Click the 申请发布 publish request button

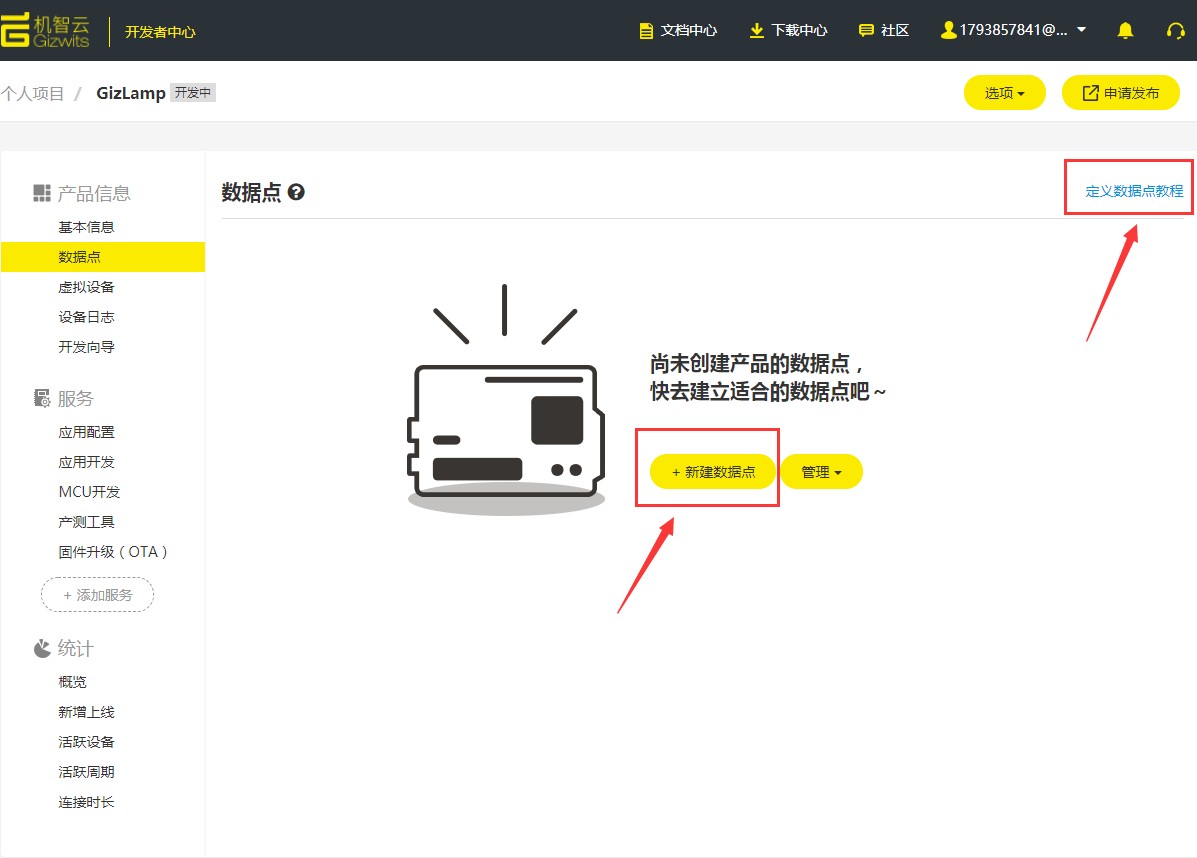[x=1120, y=93]
